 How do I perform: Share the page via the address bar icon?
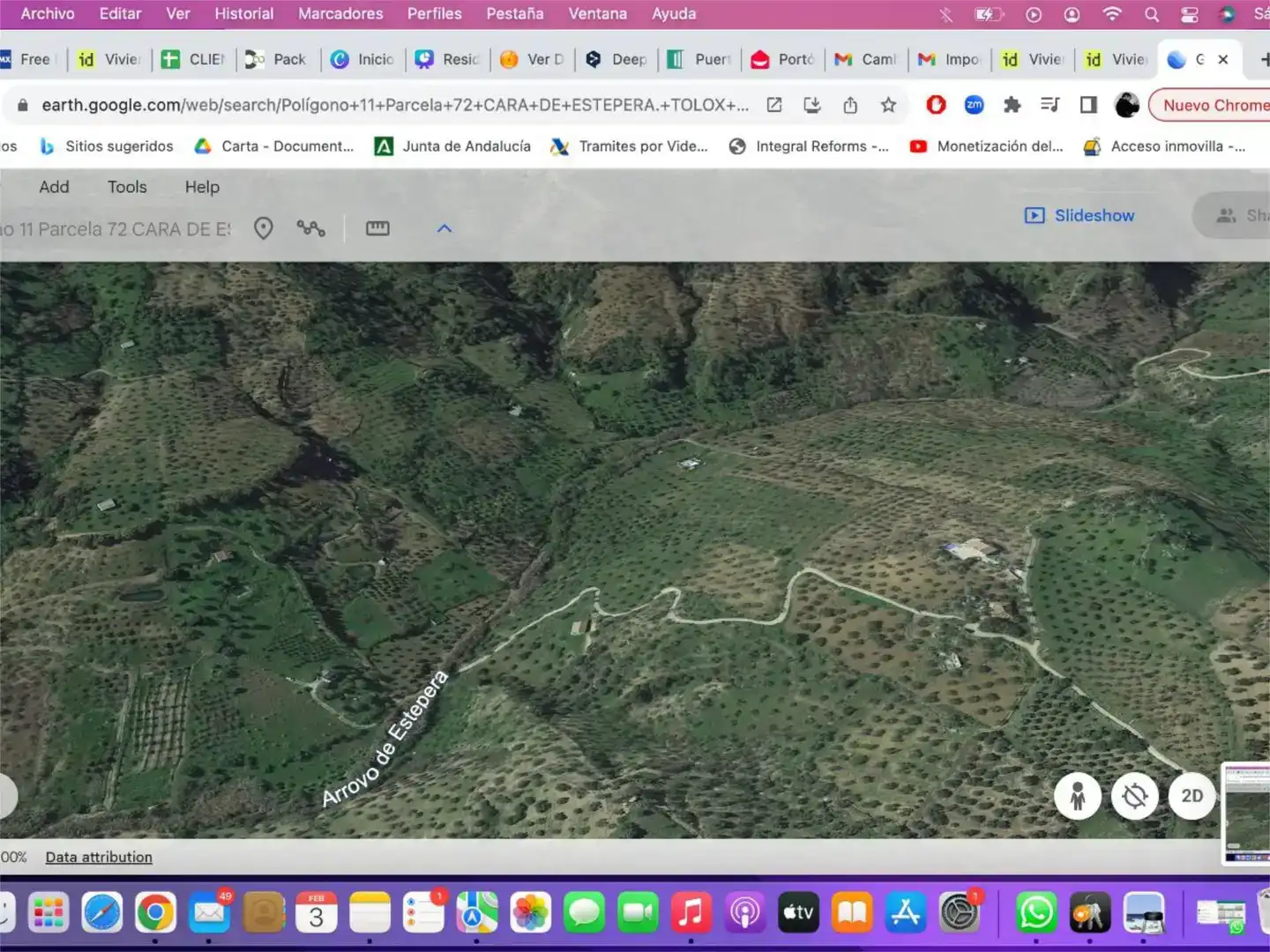pyautogui.click(x=850, y=105)
